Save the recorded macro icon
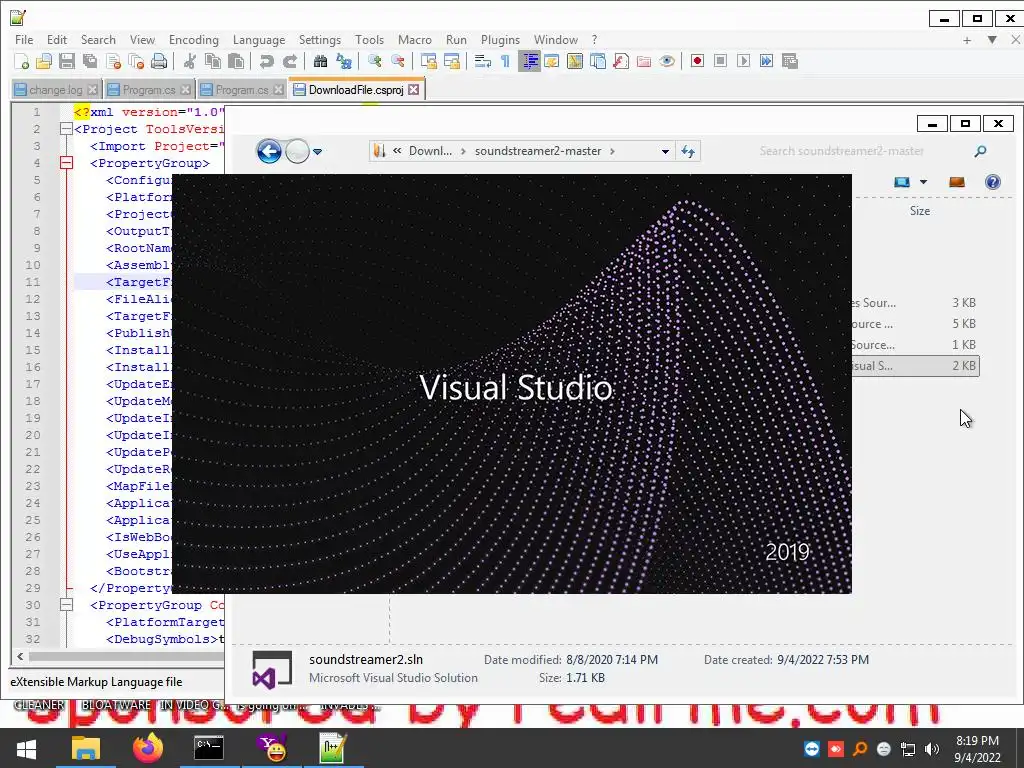The width and height of the screenshot is (1024, 768). tap(790, 61)
